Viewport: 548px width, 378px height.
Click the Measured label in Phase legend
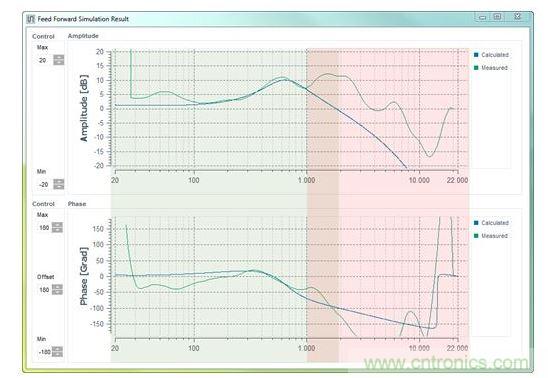point(494,236)
